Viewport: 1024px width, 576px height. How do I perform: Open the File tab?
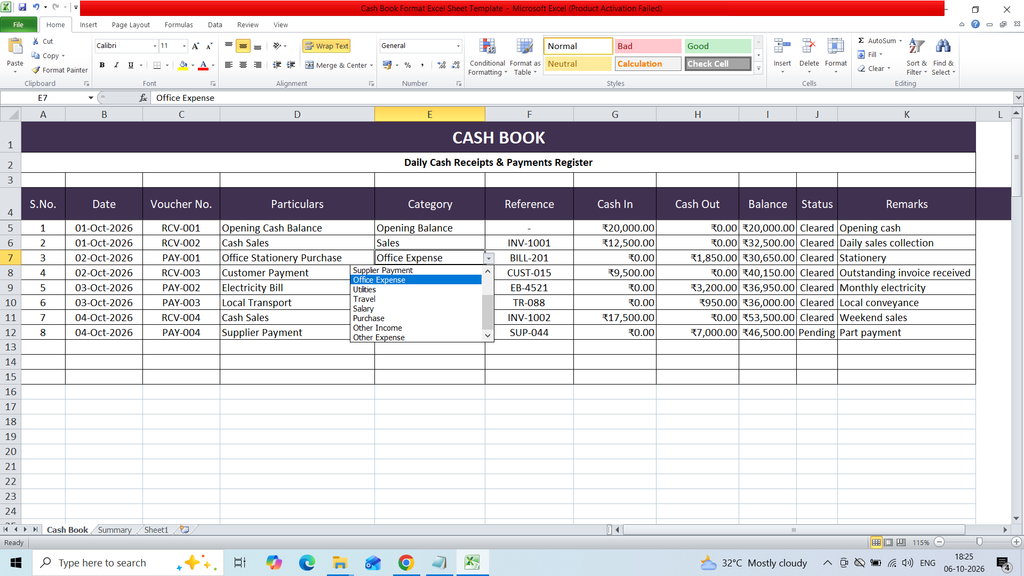18,25
